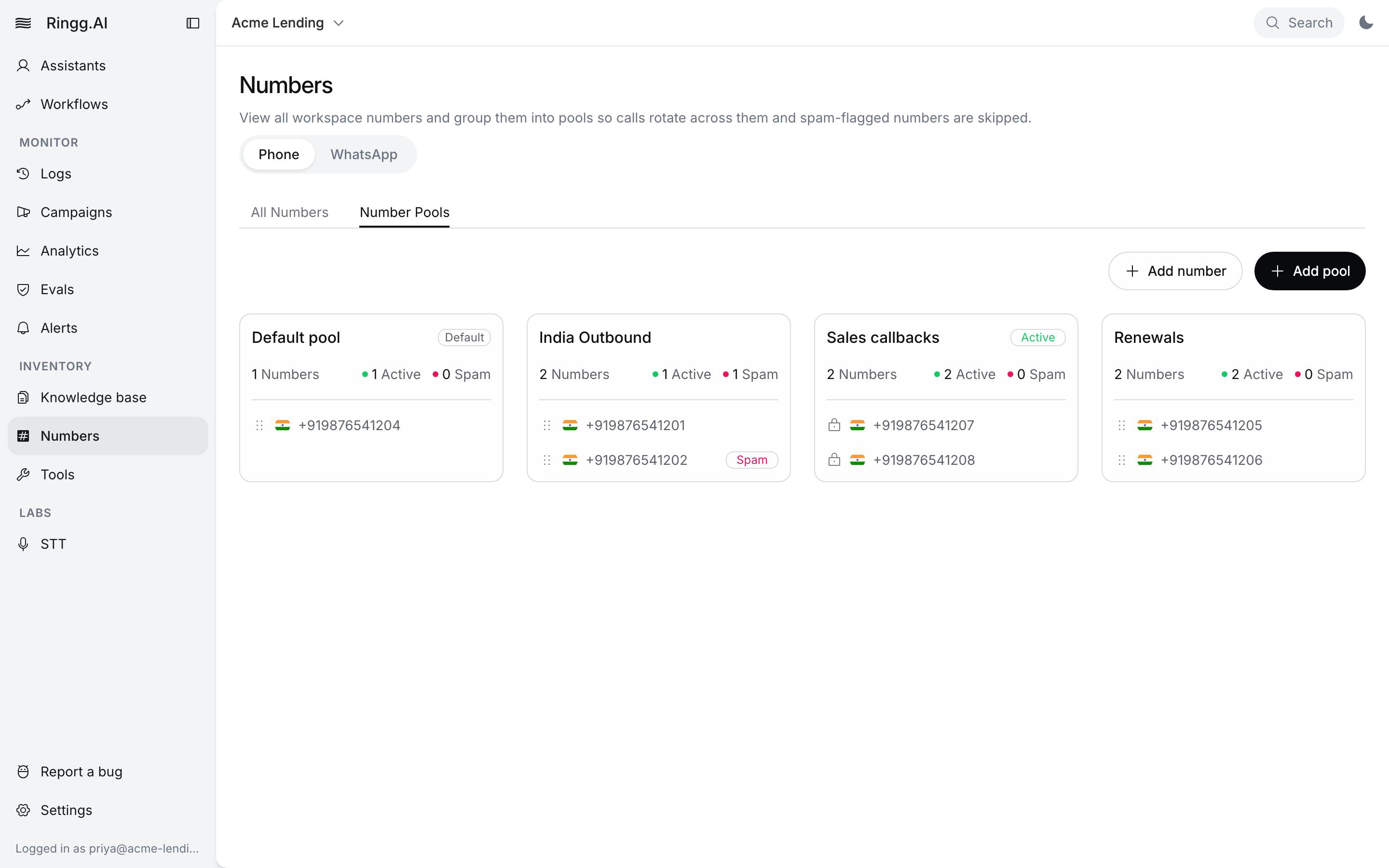Select the Numbers sidebar item
The image size is (1389, 868).
pyautogui.click(x=108, y=436)
